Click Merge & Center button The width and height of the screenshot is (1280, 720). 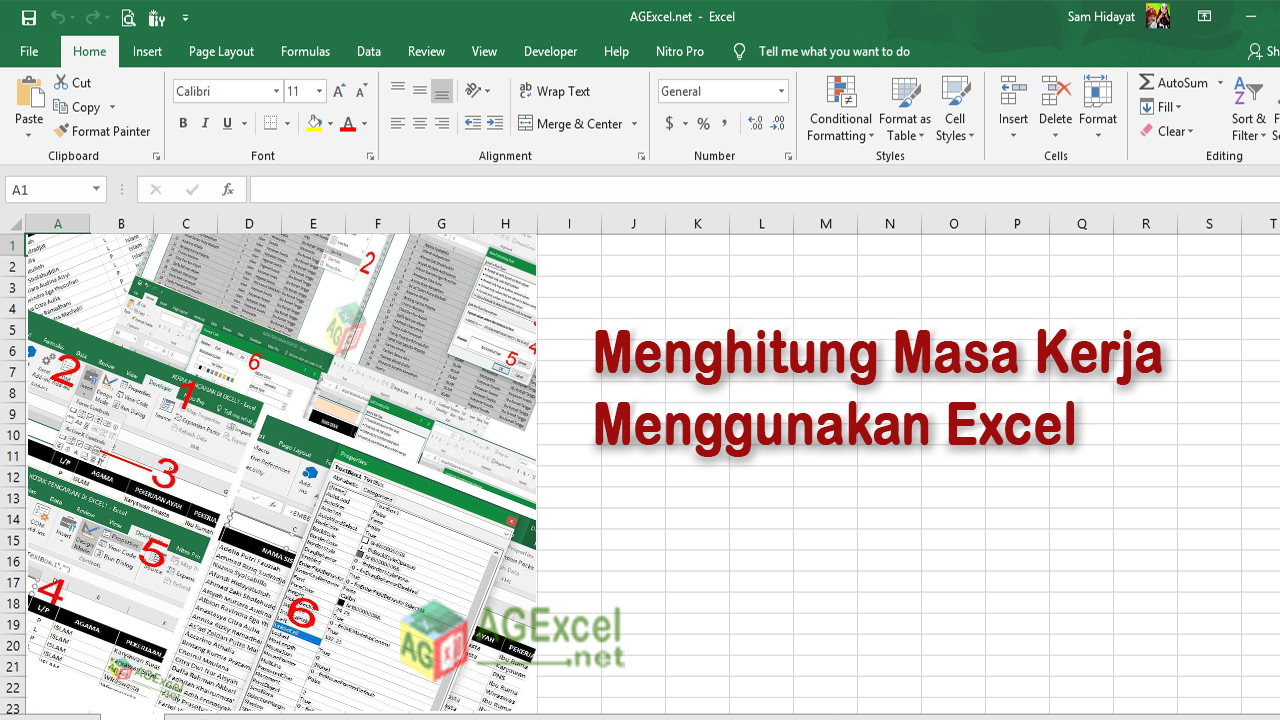tap(571, 124)
